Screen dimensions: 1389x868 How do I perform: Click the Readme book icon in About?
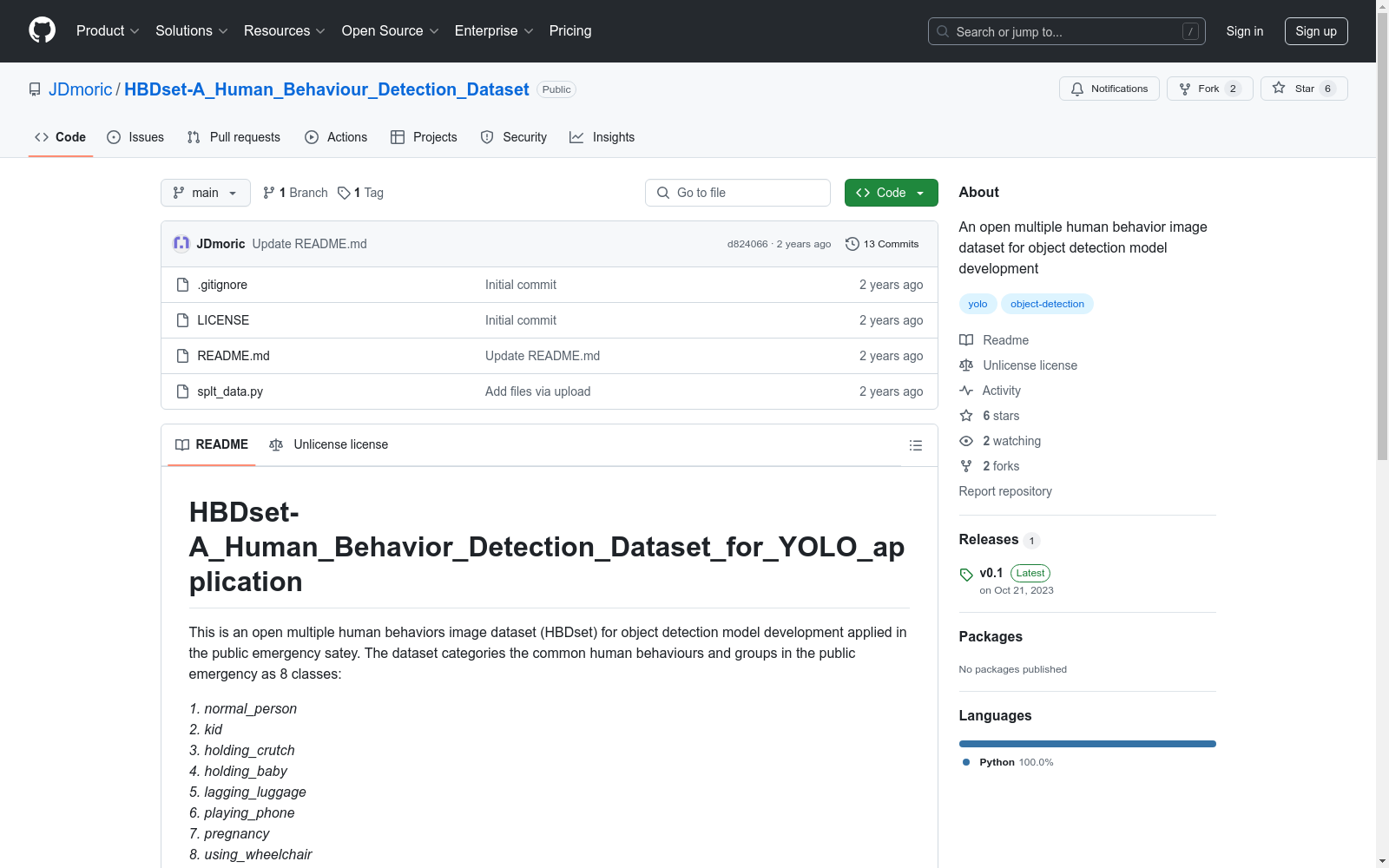coord(966,340)
